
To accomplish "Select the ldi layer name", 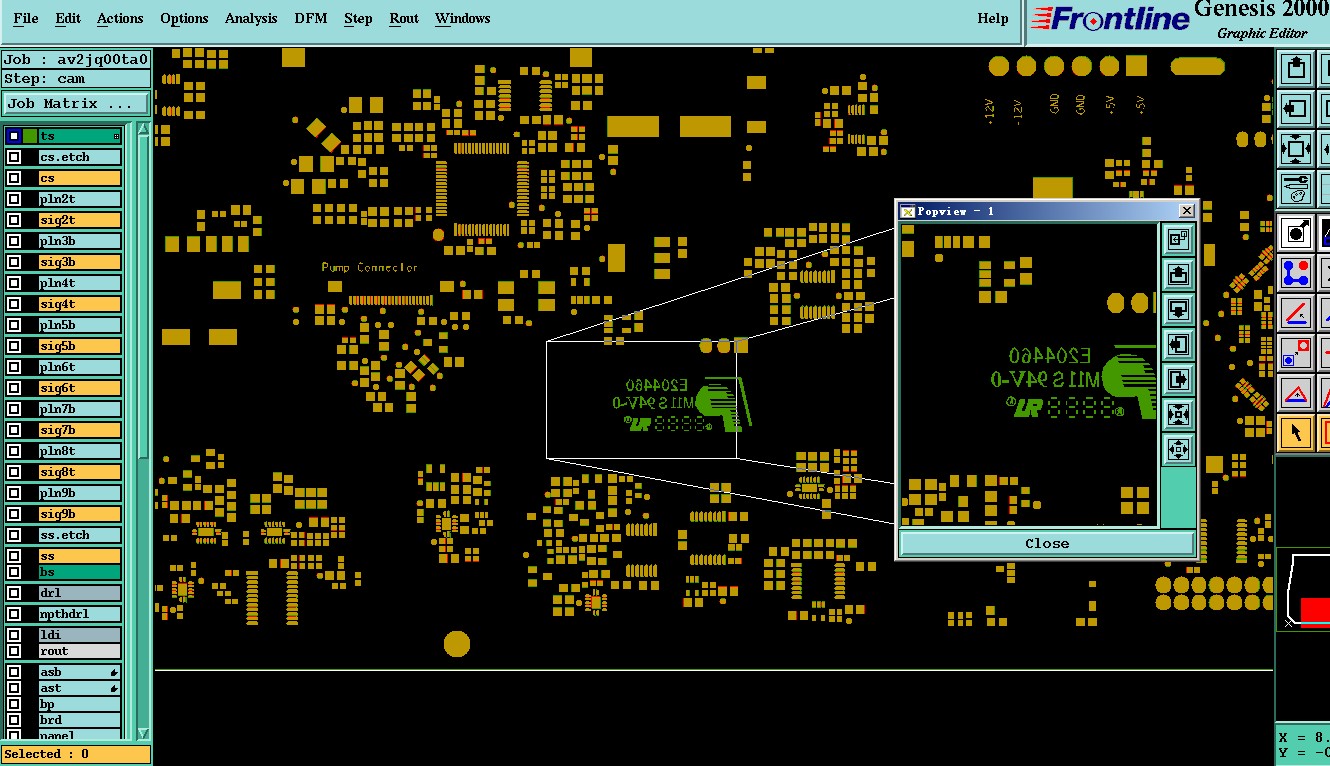I will [x=80, y=635].
